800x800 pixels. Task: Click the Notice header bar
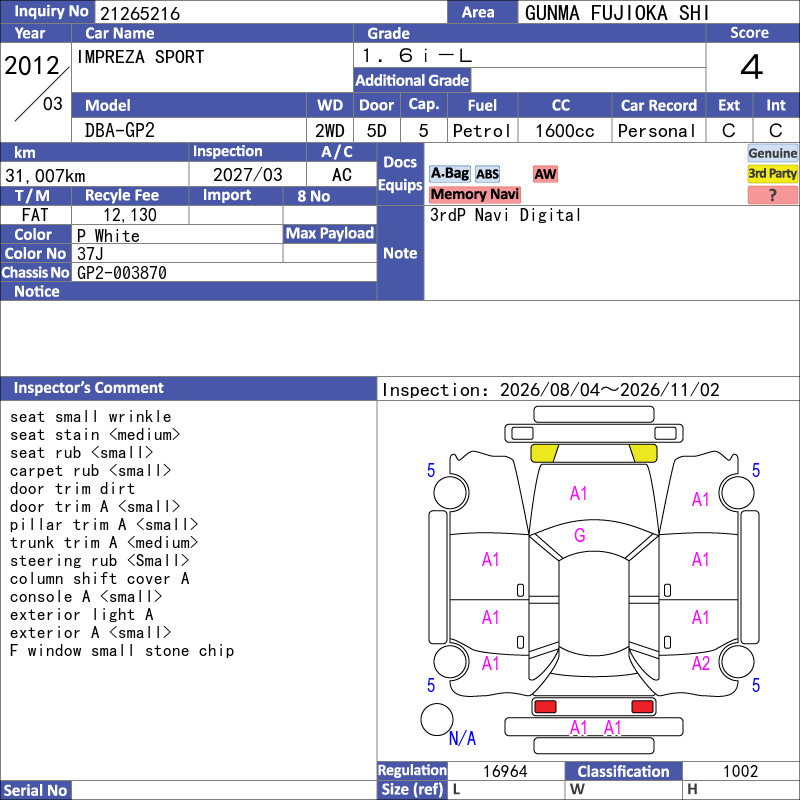188,291
